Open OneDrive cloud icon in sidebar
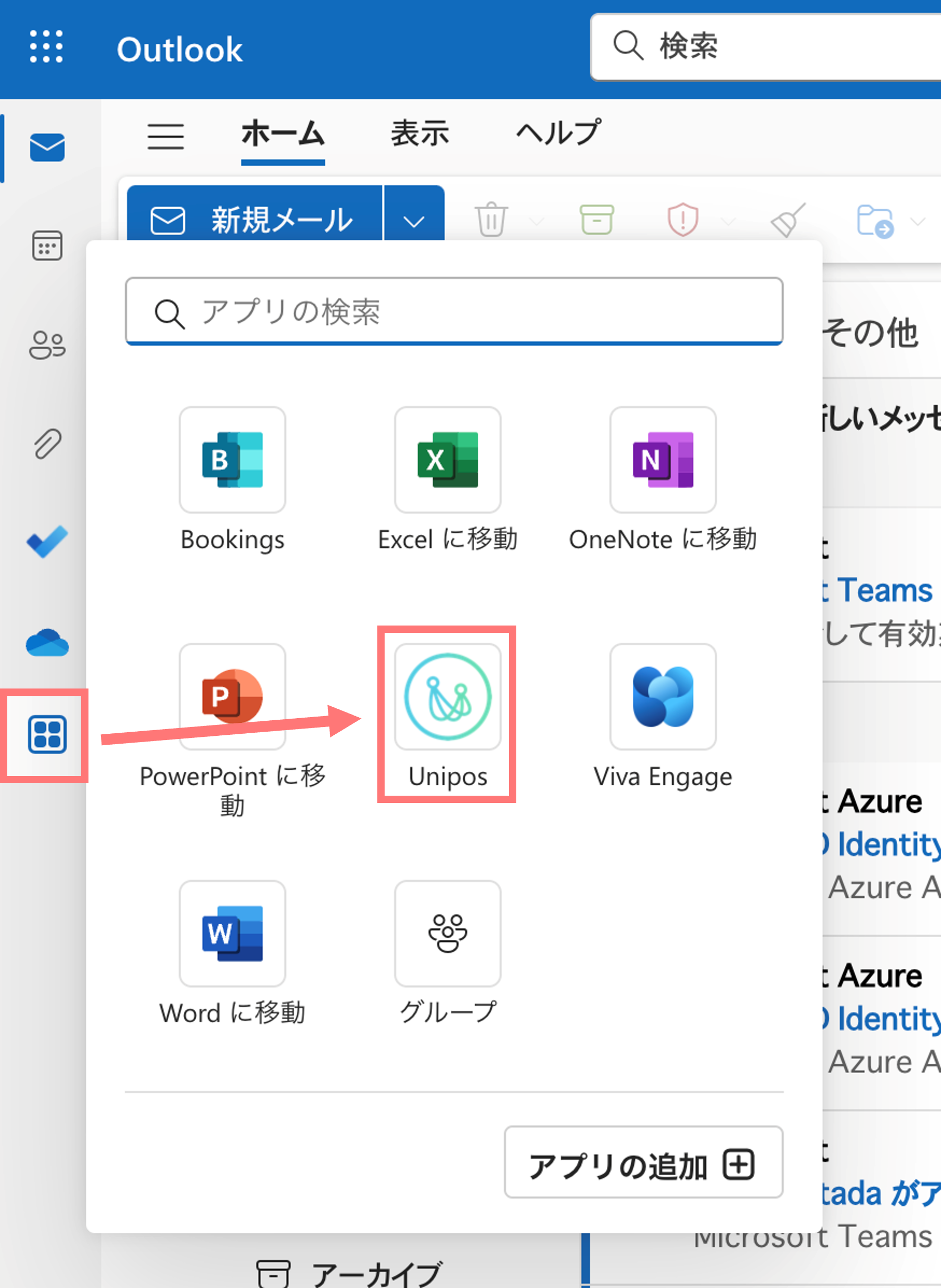The height and width of the screenshot is (1288, 941). pos(47,643)
